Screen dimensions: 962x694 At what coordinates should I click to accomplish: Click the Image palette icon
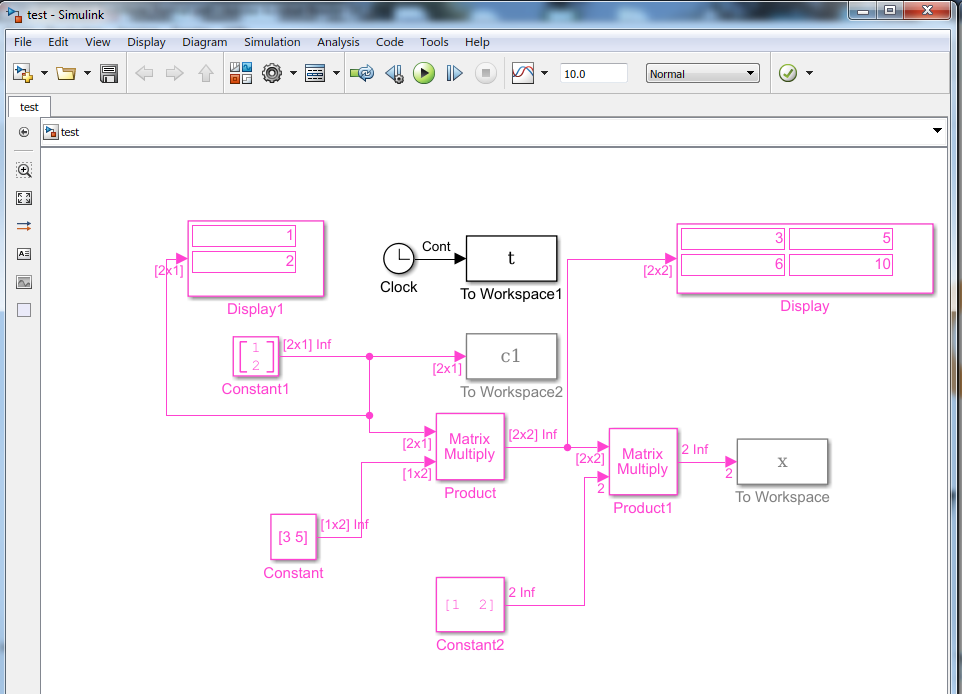pos(24,282)
